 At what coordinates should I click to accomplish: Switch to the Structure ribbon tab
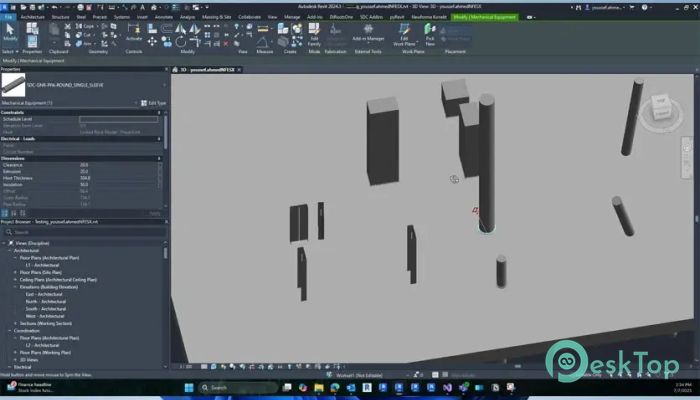[x=60, y=17]
